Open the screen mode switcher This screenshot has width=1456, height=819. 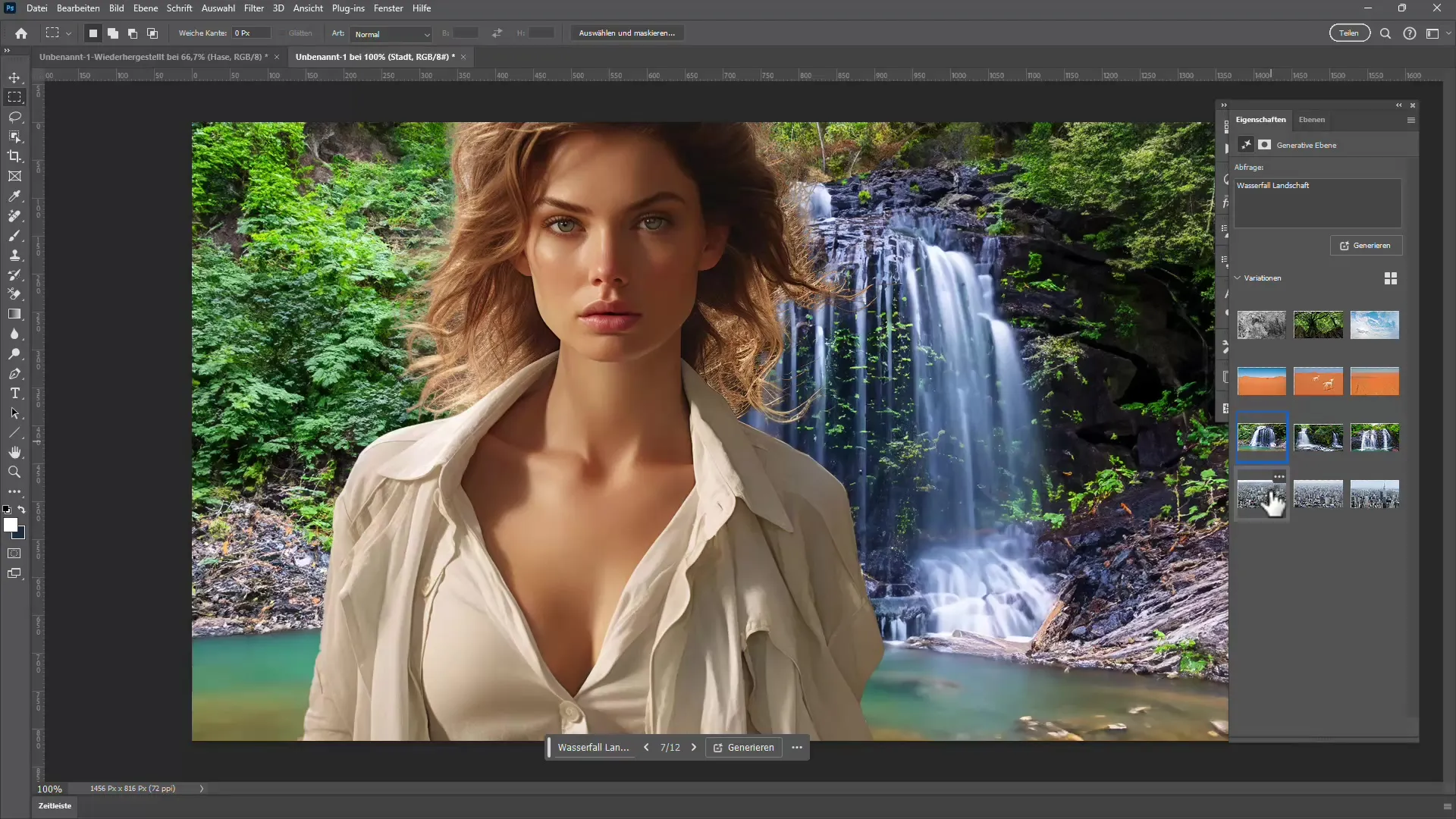tap(14, 574)
